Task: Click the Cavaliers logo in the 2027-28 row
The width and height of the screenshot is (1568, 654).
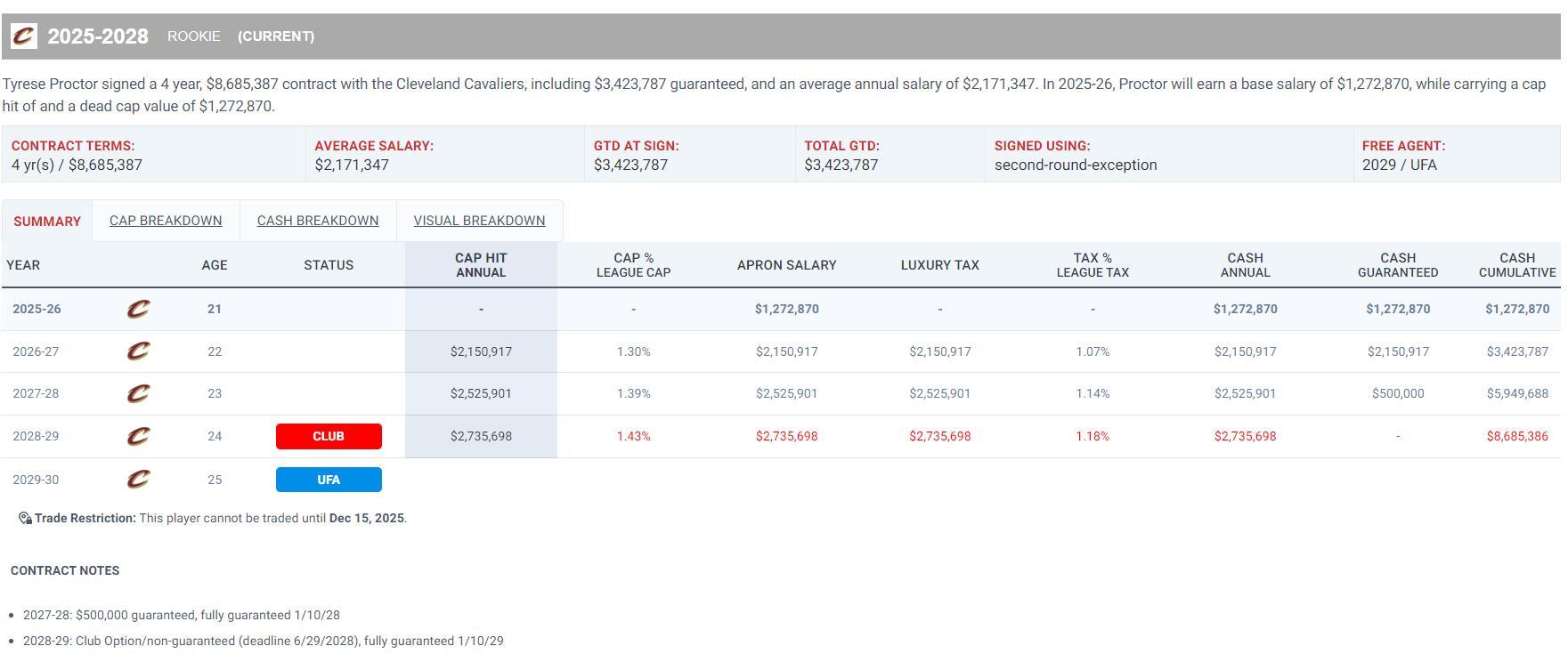Action: (x=138, y=393)
